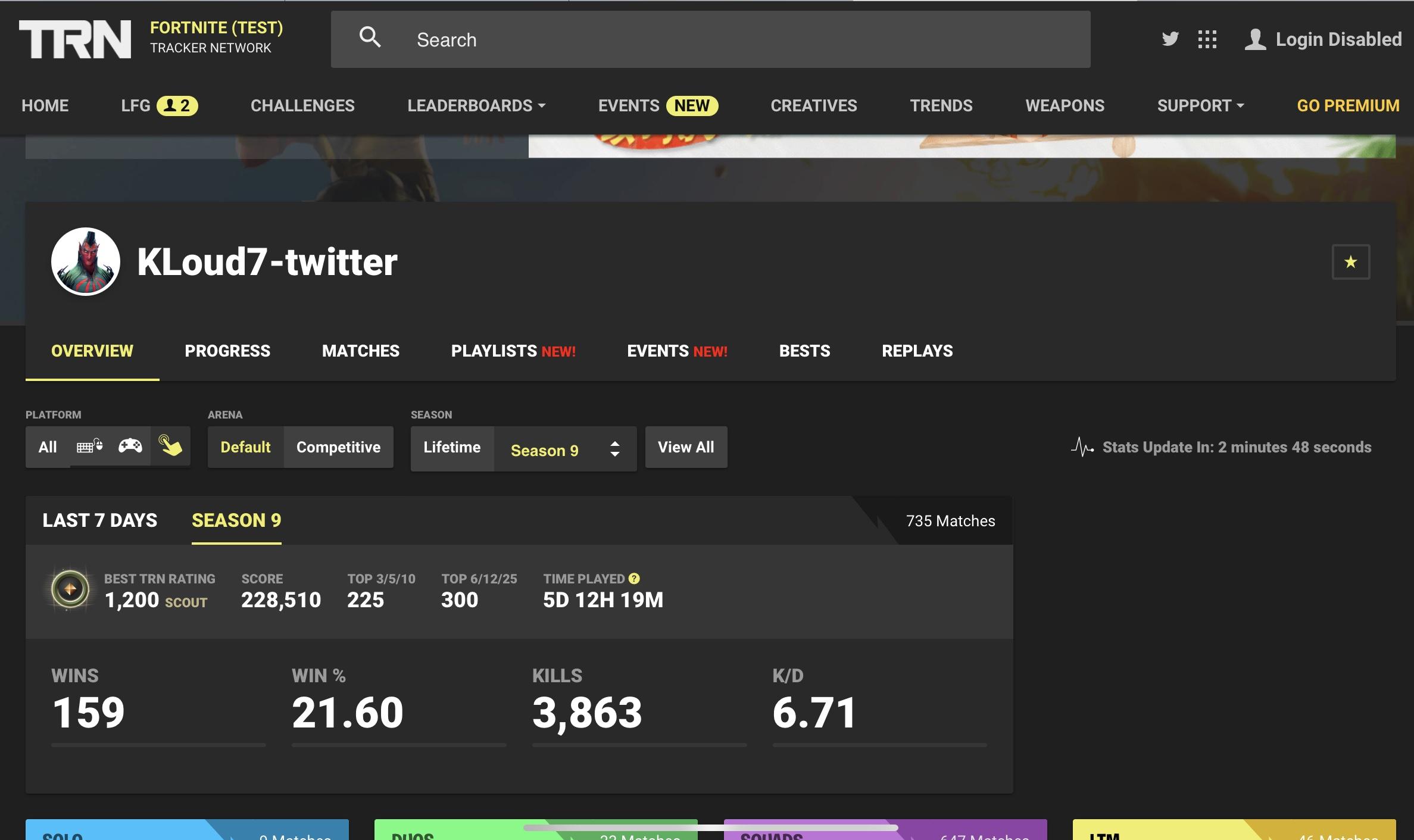Focus the Search input field
Image resolution: width=1414 pixels, height=840 pixels.
pyautogui.click(x=711, y=39)
